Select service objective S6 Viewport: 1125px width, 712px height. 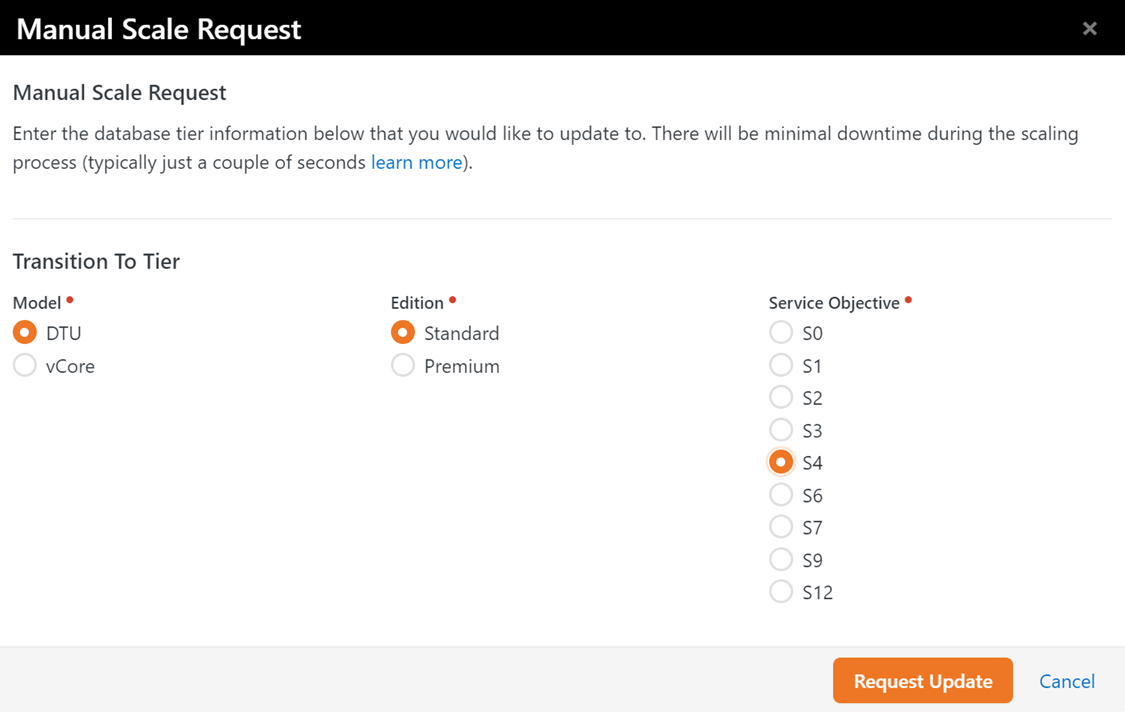click(x=781, y=495)
